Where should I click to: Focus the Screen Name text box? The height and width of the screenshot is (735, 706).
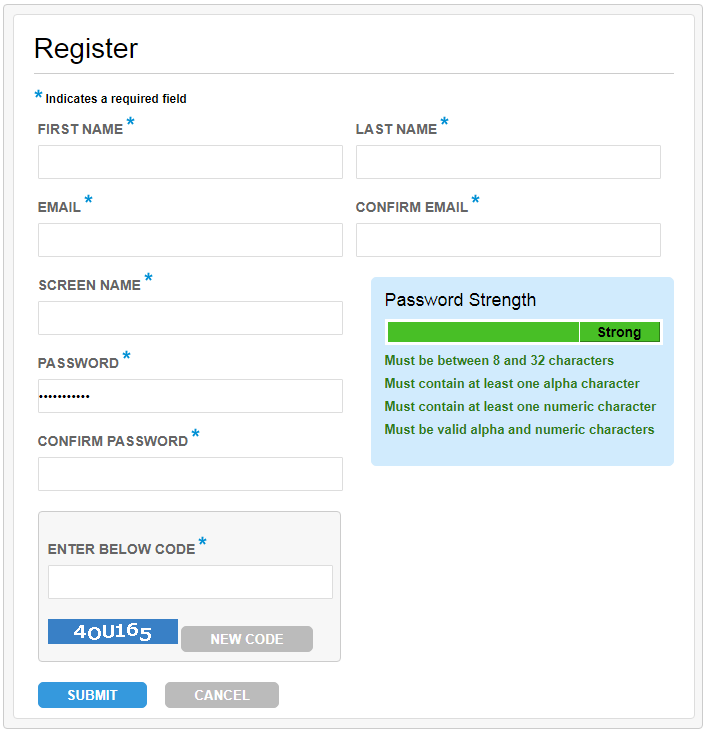click(x=190, y=318)
